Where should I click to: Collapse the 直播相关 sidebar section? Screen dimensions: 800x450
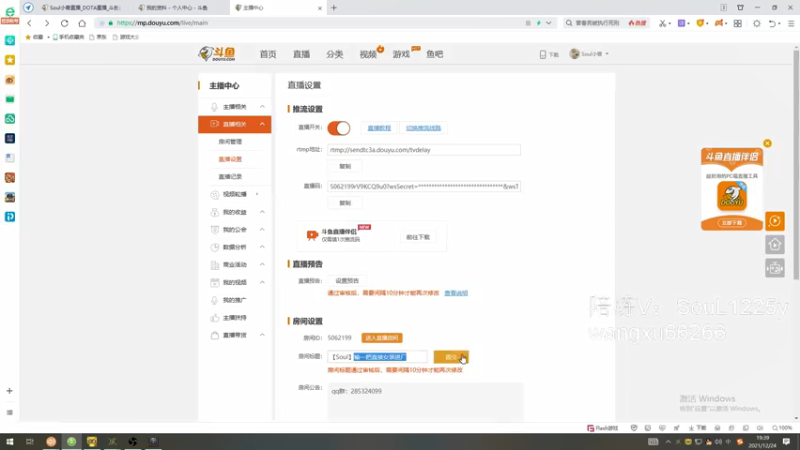click(x=235, y=124)
